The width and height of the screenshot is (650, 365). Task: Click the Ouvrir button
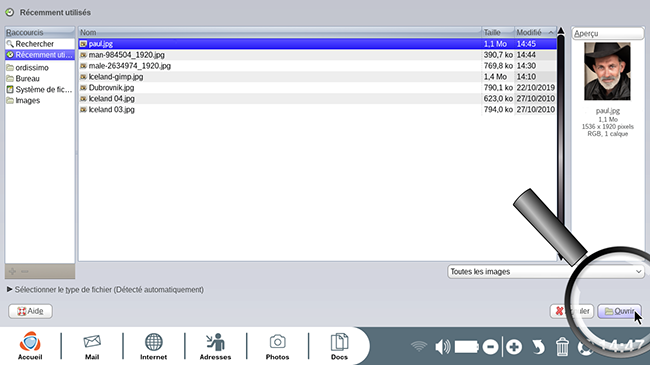[x=619, y=311]
